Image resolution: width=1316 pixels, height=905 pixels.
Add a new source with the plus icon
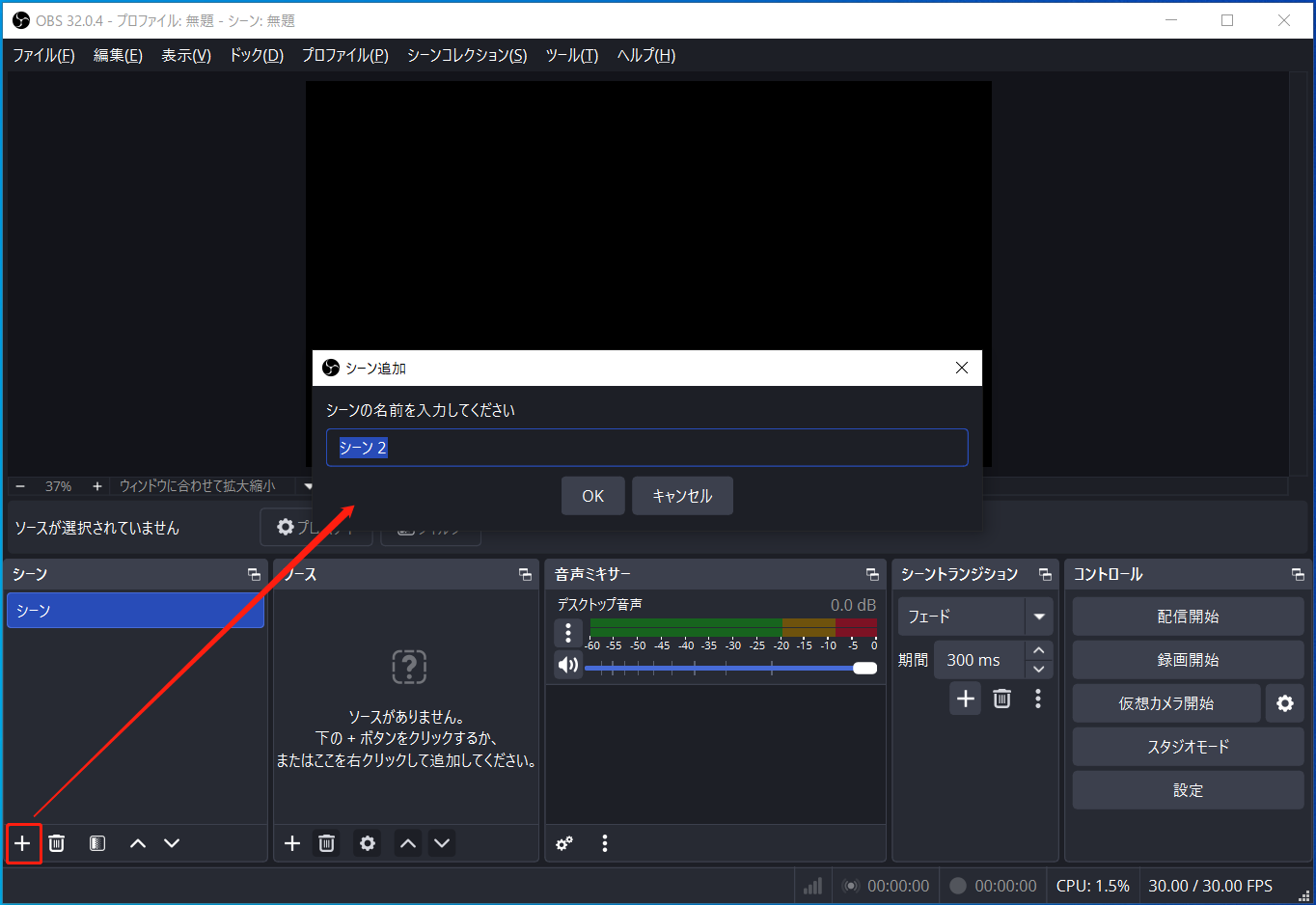coord(292,842)
